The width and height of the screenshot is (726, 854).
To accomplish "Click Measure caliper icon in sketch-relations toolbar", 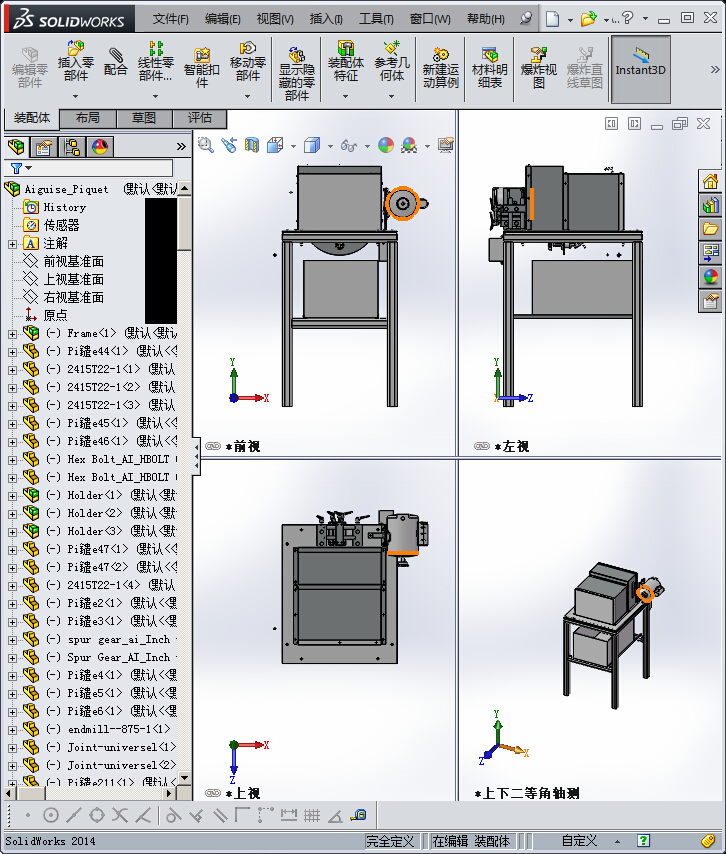I will click(x=358, y=815).
